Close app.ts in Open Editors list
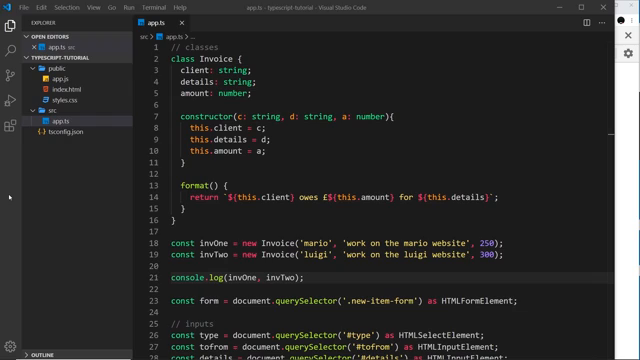640x360 pixels. 34,47
